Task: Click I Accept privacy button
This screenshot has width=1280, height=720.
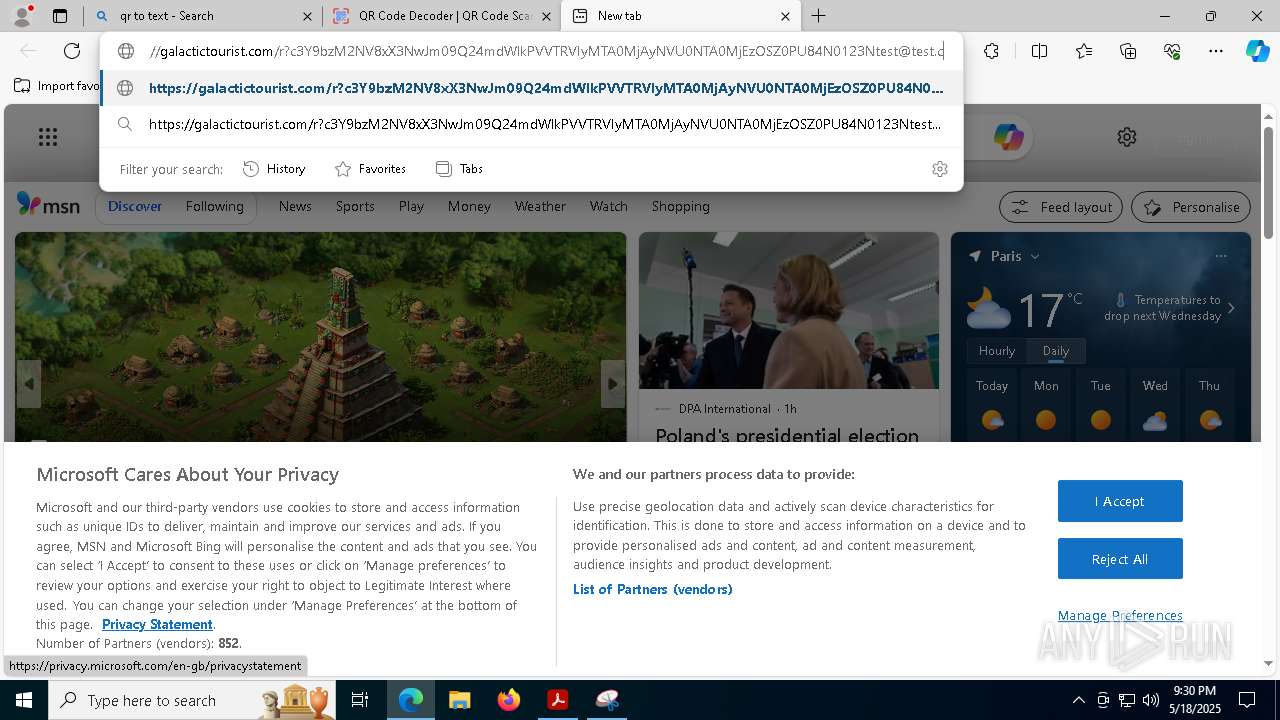Action: (x=1120, y=501)
